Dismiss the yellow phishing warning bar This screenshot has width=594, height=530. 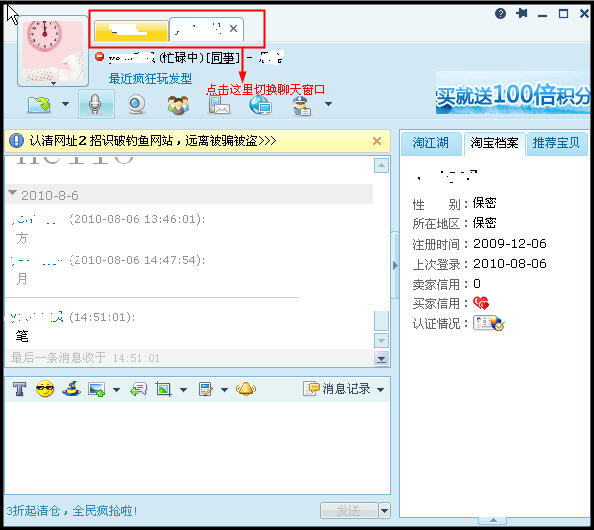click(x=377, y=141)
